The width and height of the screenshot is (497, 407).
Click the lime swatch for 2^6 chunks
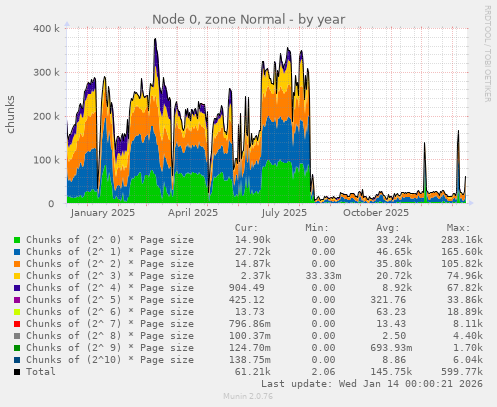pos(17,312)
